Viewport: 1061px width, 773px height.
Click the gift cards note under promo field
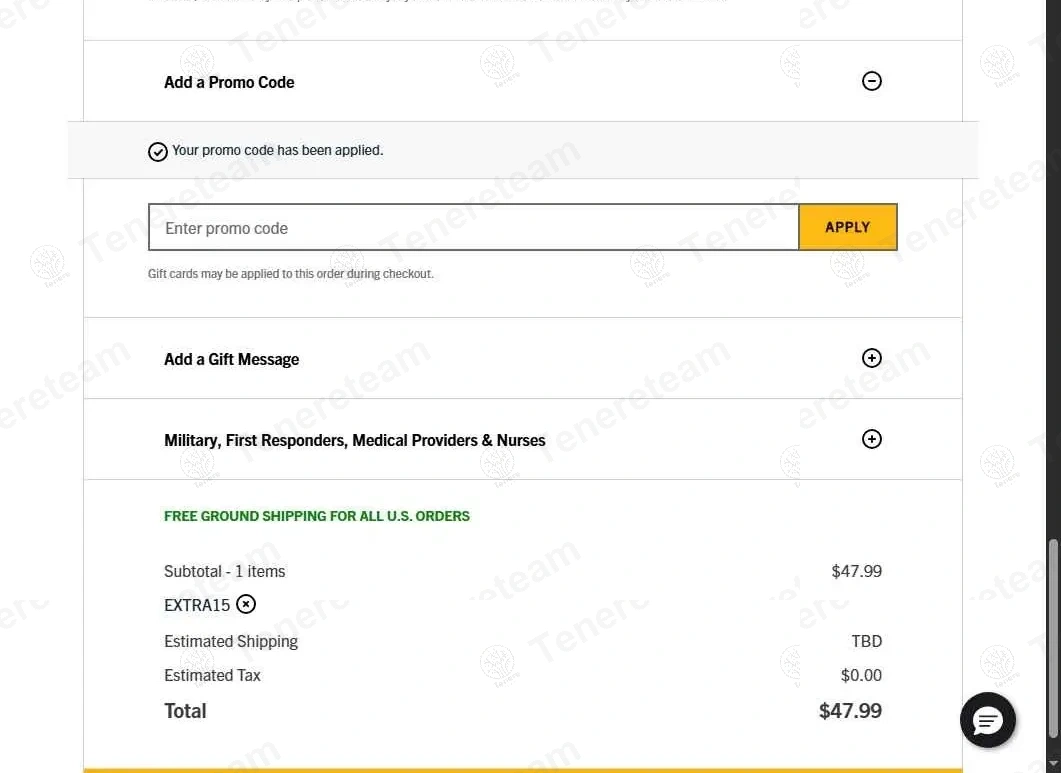[290, 273]
